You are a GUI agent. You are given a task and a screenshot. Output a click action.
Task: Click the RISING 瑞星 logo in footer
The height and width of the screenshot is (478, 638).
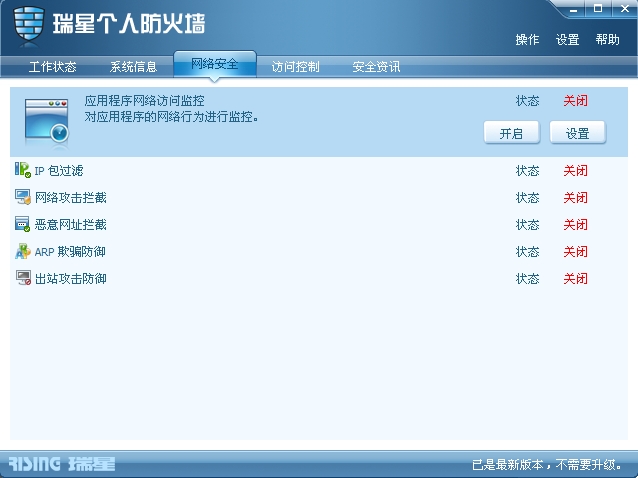pyautogui.click(x=62, y=464)
